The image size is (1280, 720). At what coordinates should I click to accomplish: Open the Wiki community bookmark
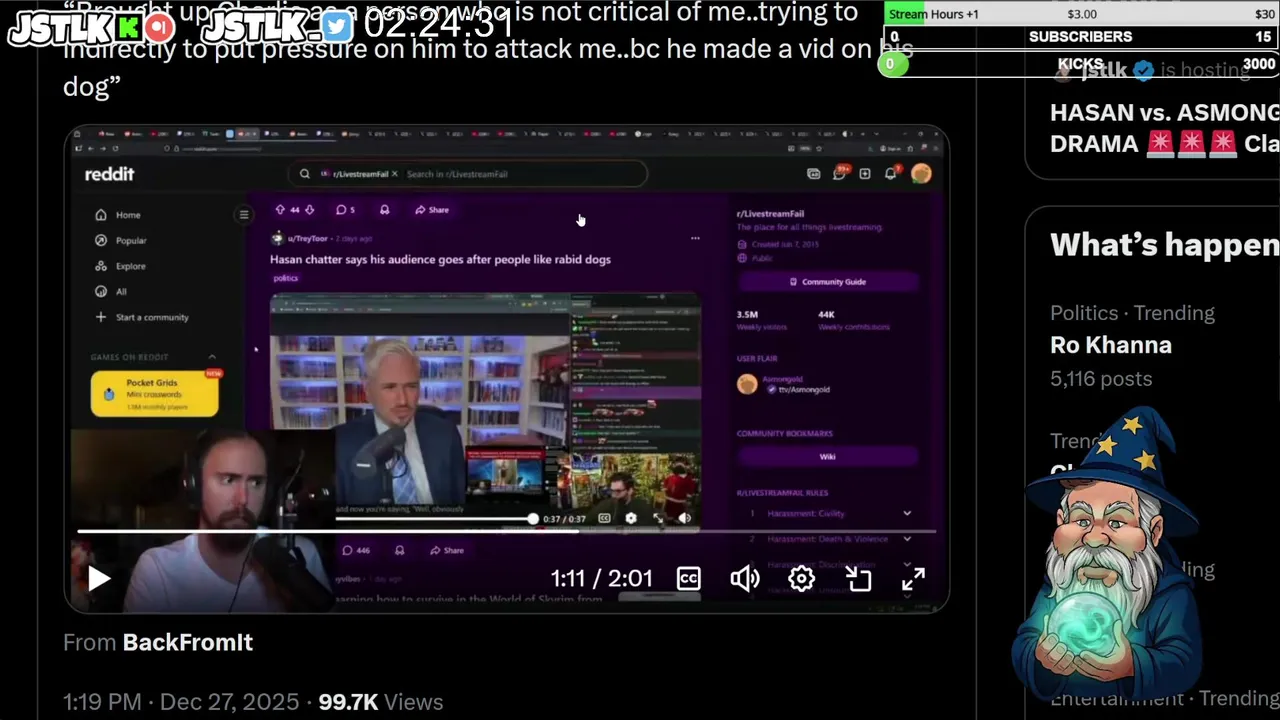[x=827, y=456]
